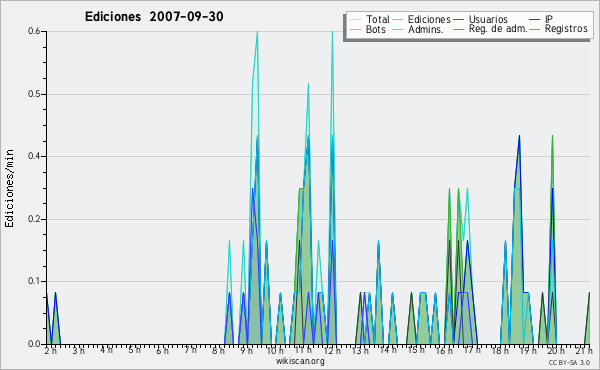Image resolution: width=600 pixels, height=370 pixels.
Task: Click the '10 h' x-axis label
Action: click(x=275, y=350)
